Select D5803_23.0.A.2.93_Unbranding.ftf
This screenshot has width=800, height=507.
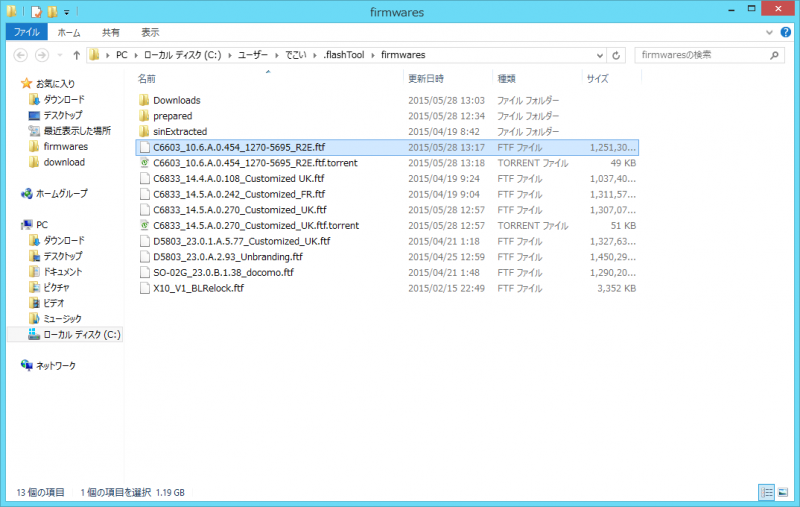228,257
